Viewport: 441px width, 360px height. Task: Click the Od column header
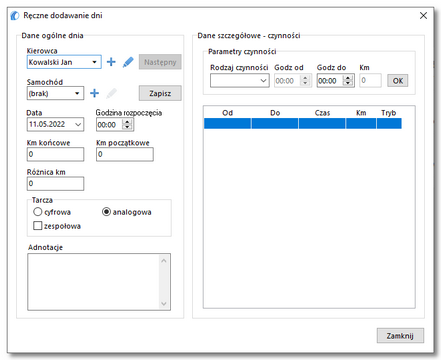(x=227, y=113)
